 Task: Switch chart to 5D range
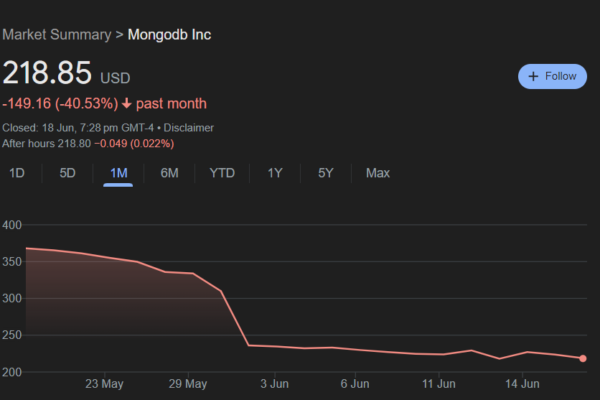pos(67,173)
